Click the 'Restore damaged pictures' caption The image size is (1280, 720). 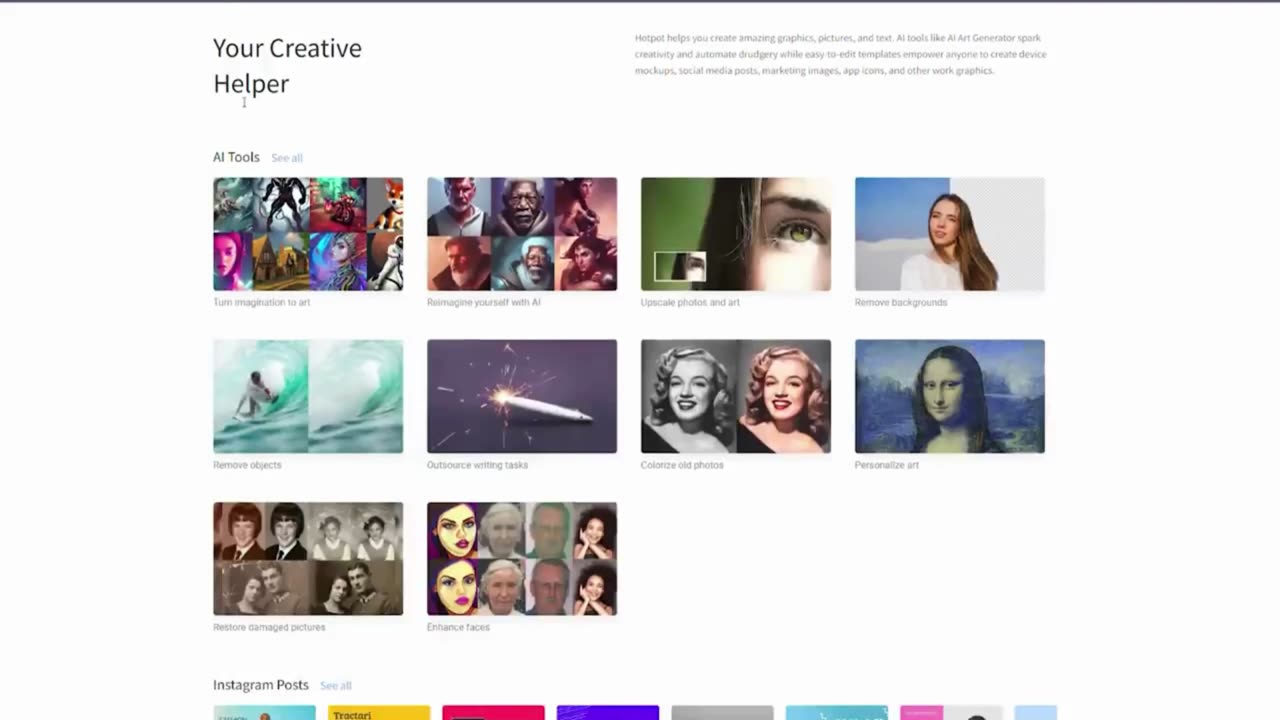[x=269, y=627]
